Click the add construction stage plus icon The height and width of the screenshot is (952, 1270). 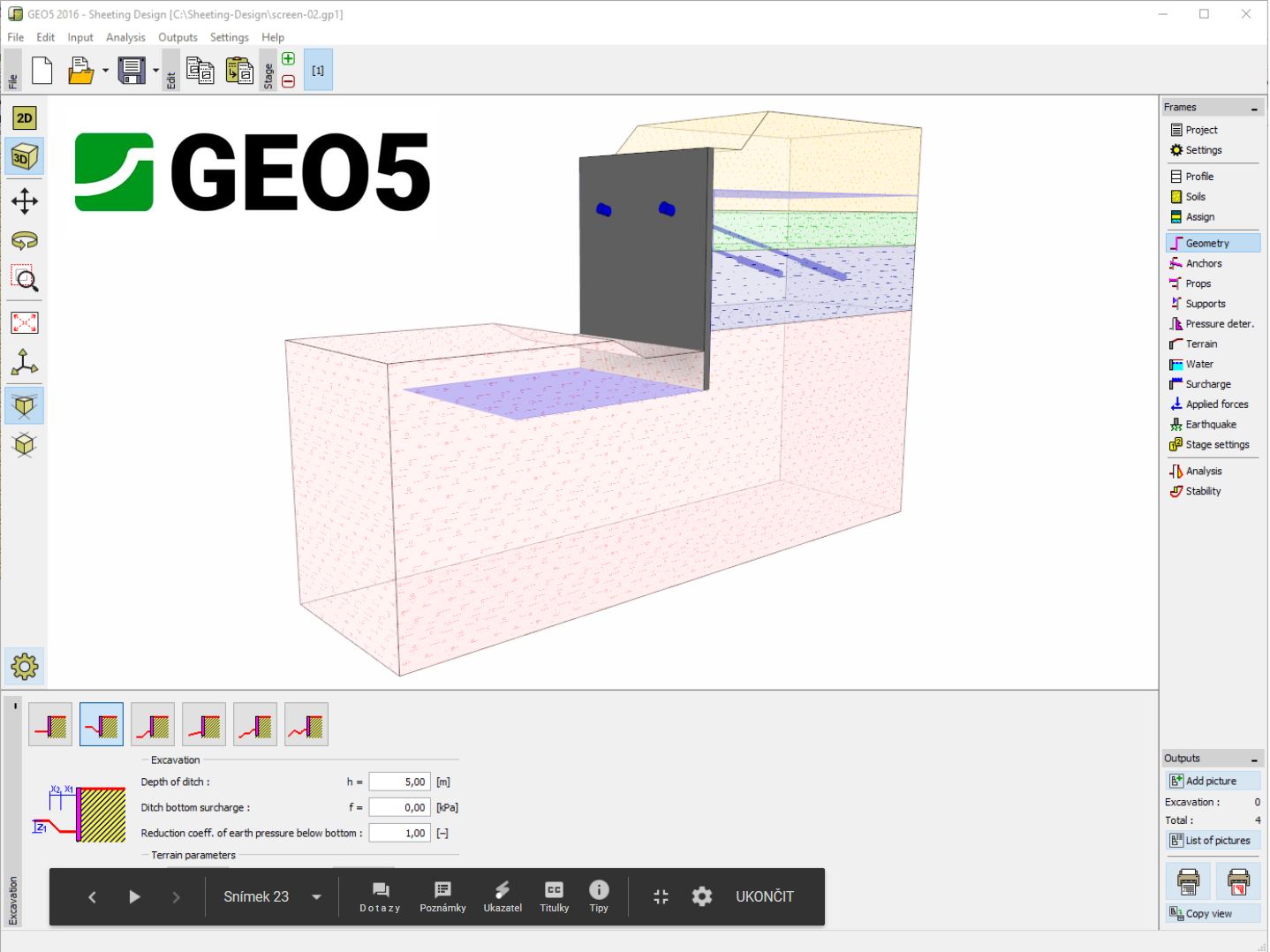[x=288, y=59]
